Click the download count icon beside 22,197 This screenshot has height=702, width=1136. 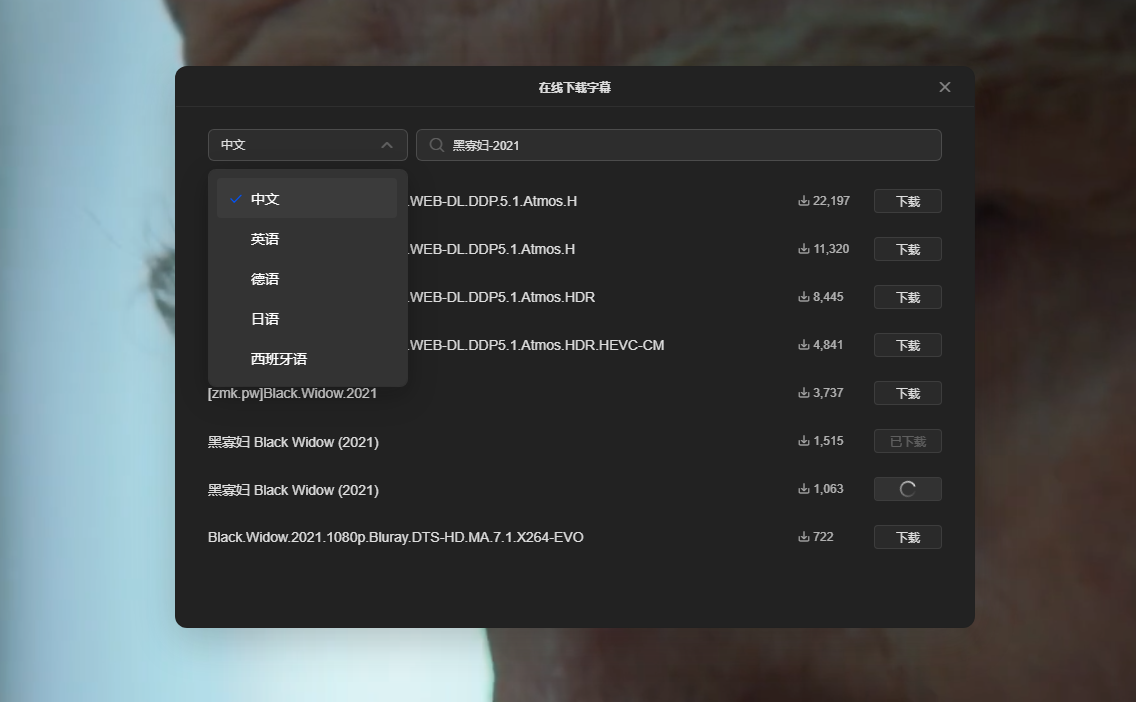[x=803, y=201]
